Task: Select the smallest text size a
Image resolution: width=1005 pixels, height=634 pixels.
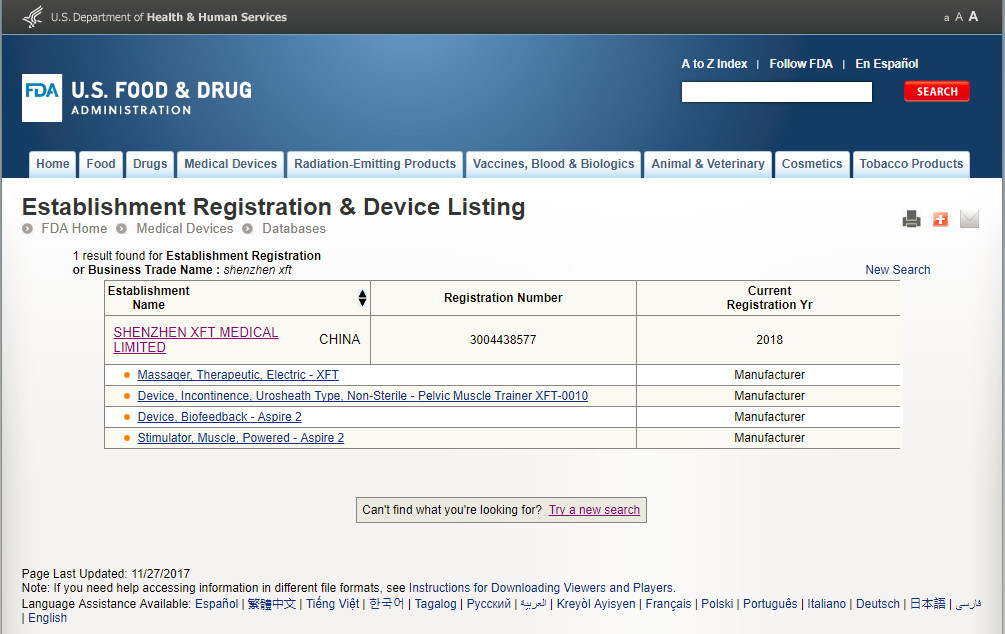Action: [x=946, y=18]
